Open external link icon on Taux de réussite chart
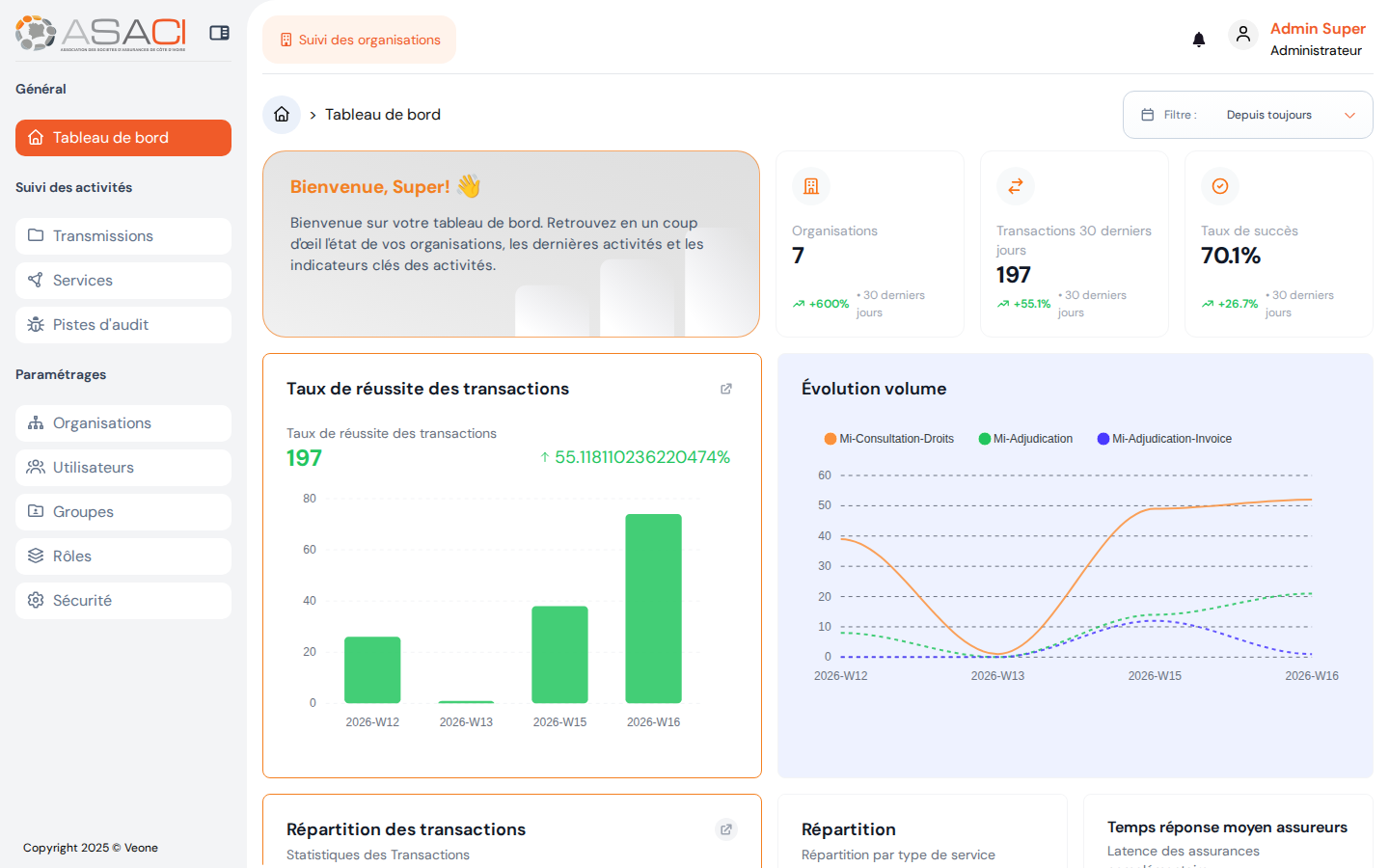The image size is (1389, 868). tap(726, 389)
